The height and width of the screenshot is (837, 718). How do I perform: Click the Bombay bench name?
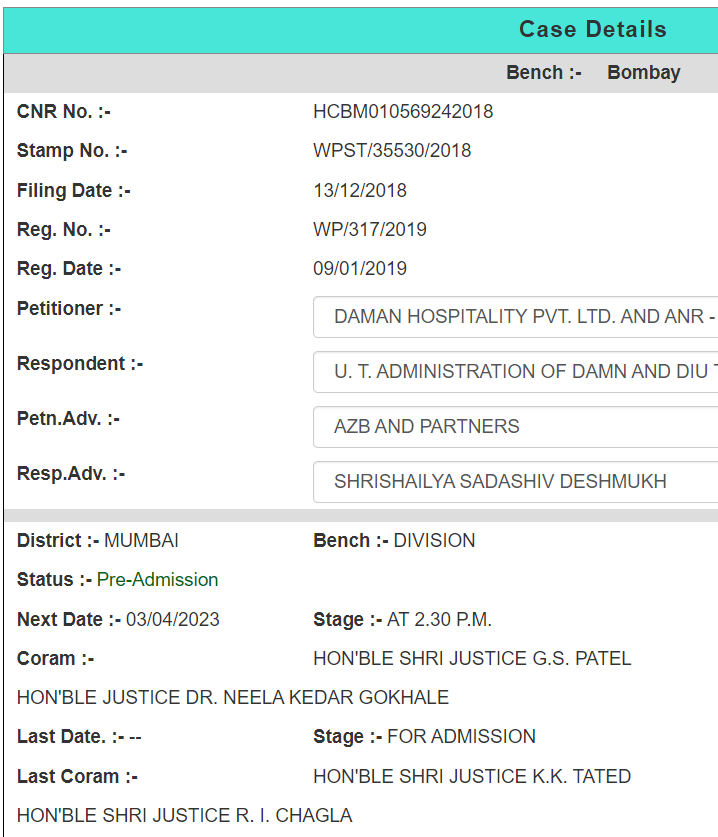coord(643,73)
